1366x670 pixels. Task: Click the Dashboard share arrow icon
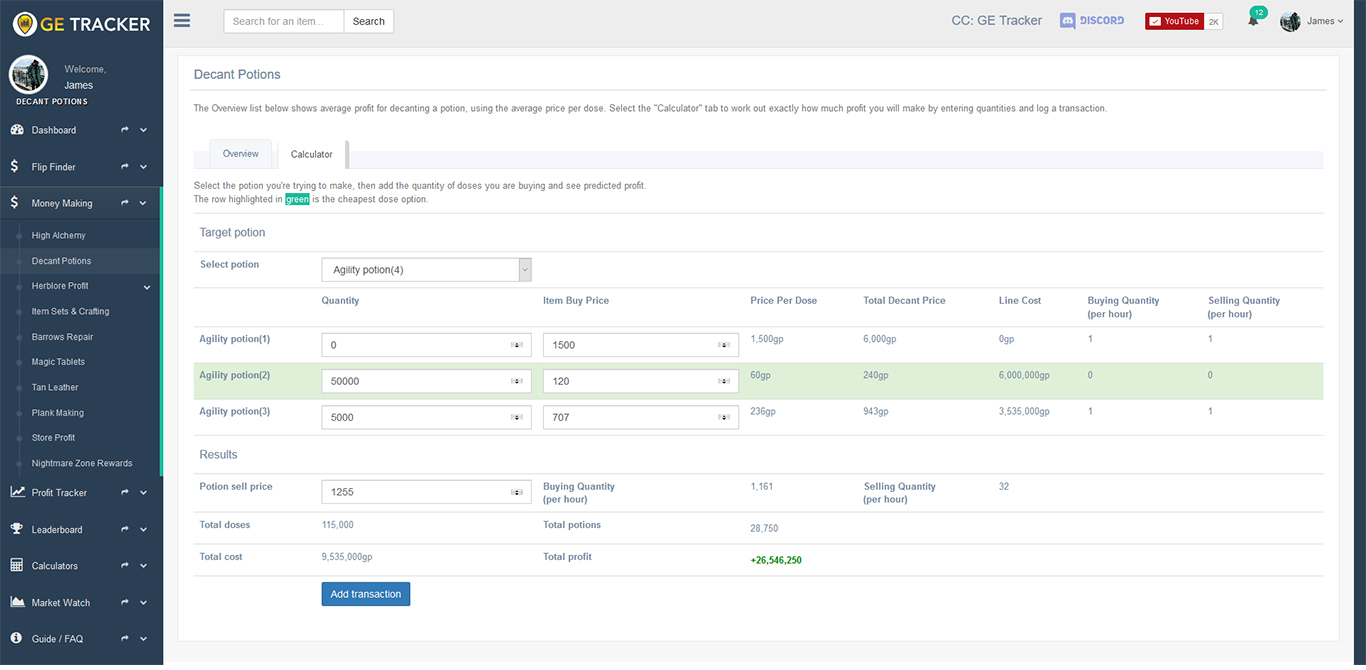pos(126,130)
